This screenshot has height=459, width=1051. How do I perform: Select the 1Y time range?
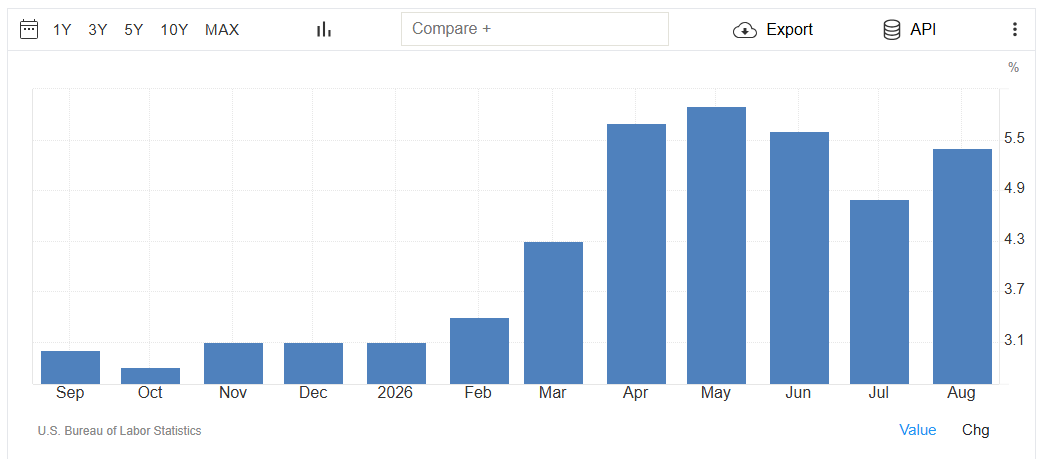[62, 29]
